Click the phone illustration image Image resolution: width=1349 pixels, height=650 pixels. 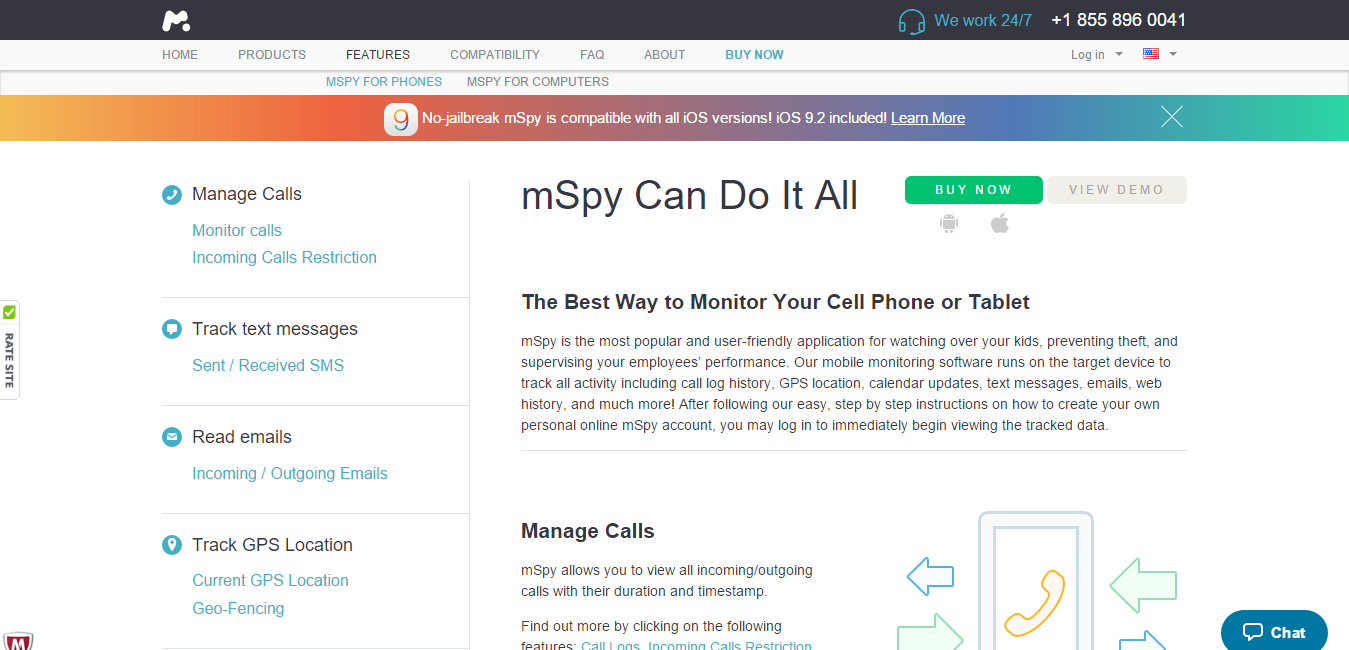[x=1036, y=581]
